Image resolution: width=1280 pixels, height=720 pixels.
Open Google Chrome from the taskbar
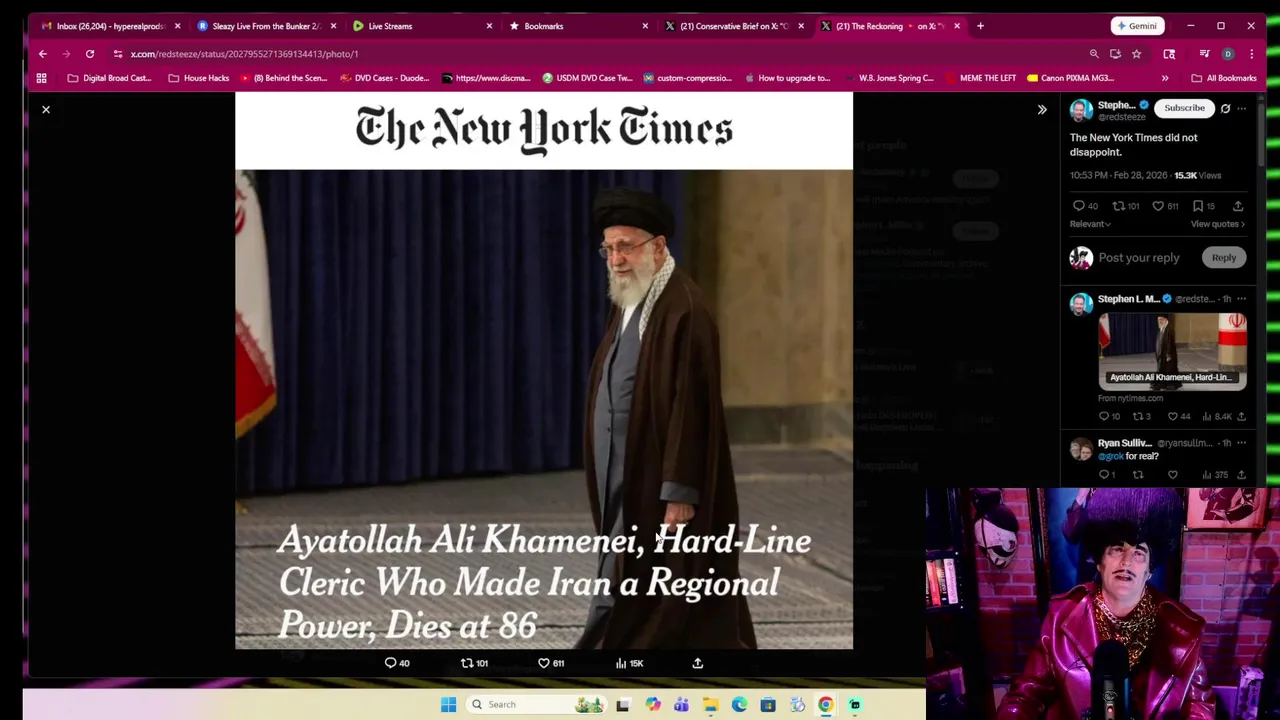point(826,704)
